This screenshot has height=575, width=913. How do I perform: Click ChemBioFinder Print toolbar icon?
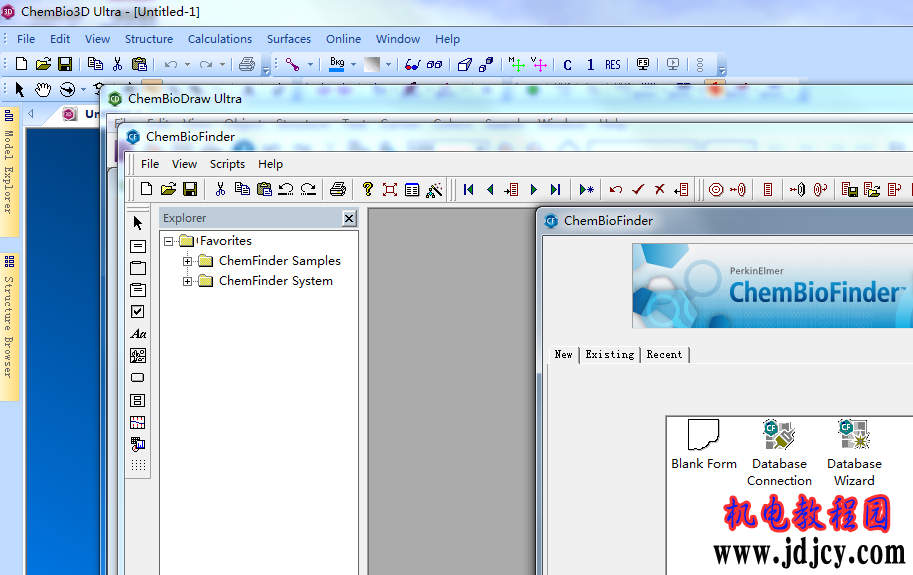[338, 189]
